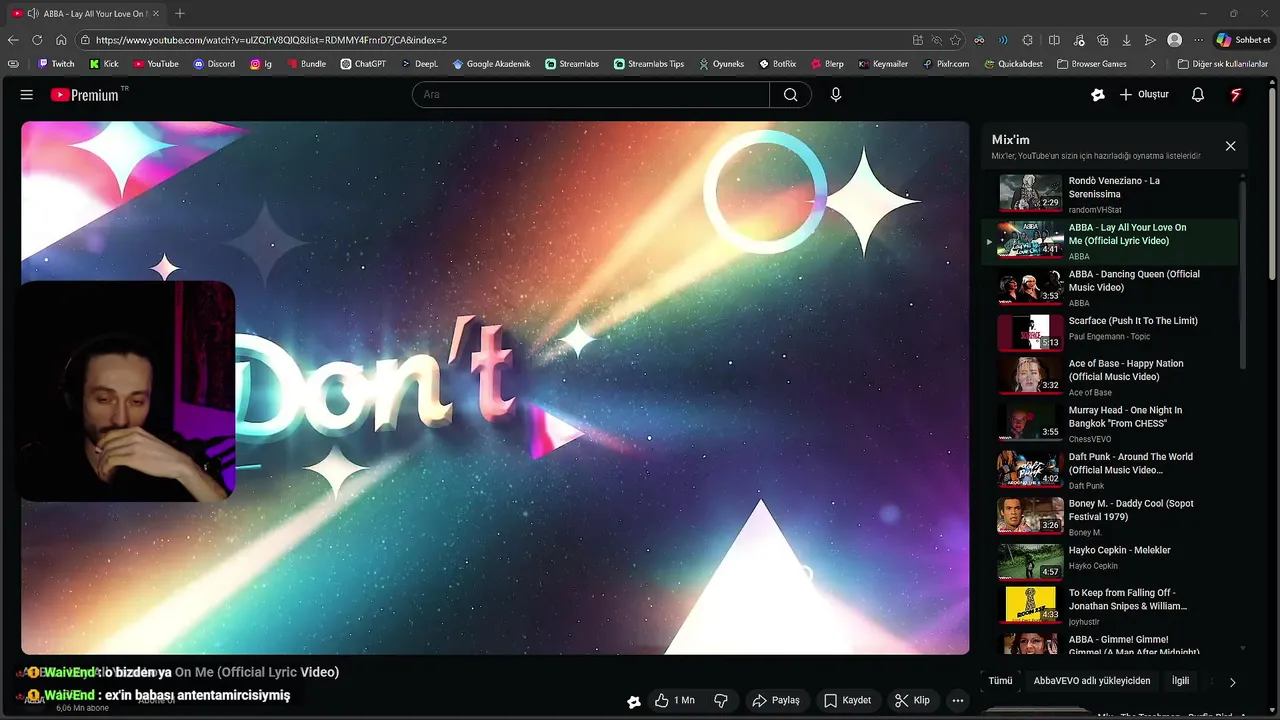Screen dimensions: 1280x720
Task: Show hidden bookmarks overflow chevron
Action: pos(1153,64)
